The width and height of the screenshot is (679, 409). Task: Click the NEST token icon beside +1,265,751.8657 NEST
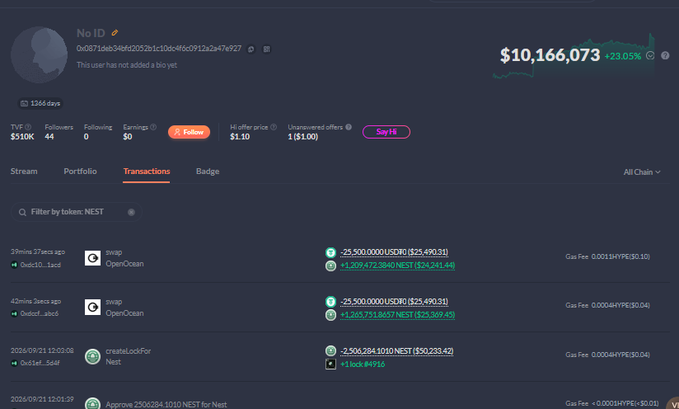point(330,315)
